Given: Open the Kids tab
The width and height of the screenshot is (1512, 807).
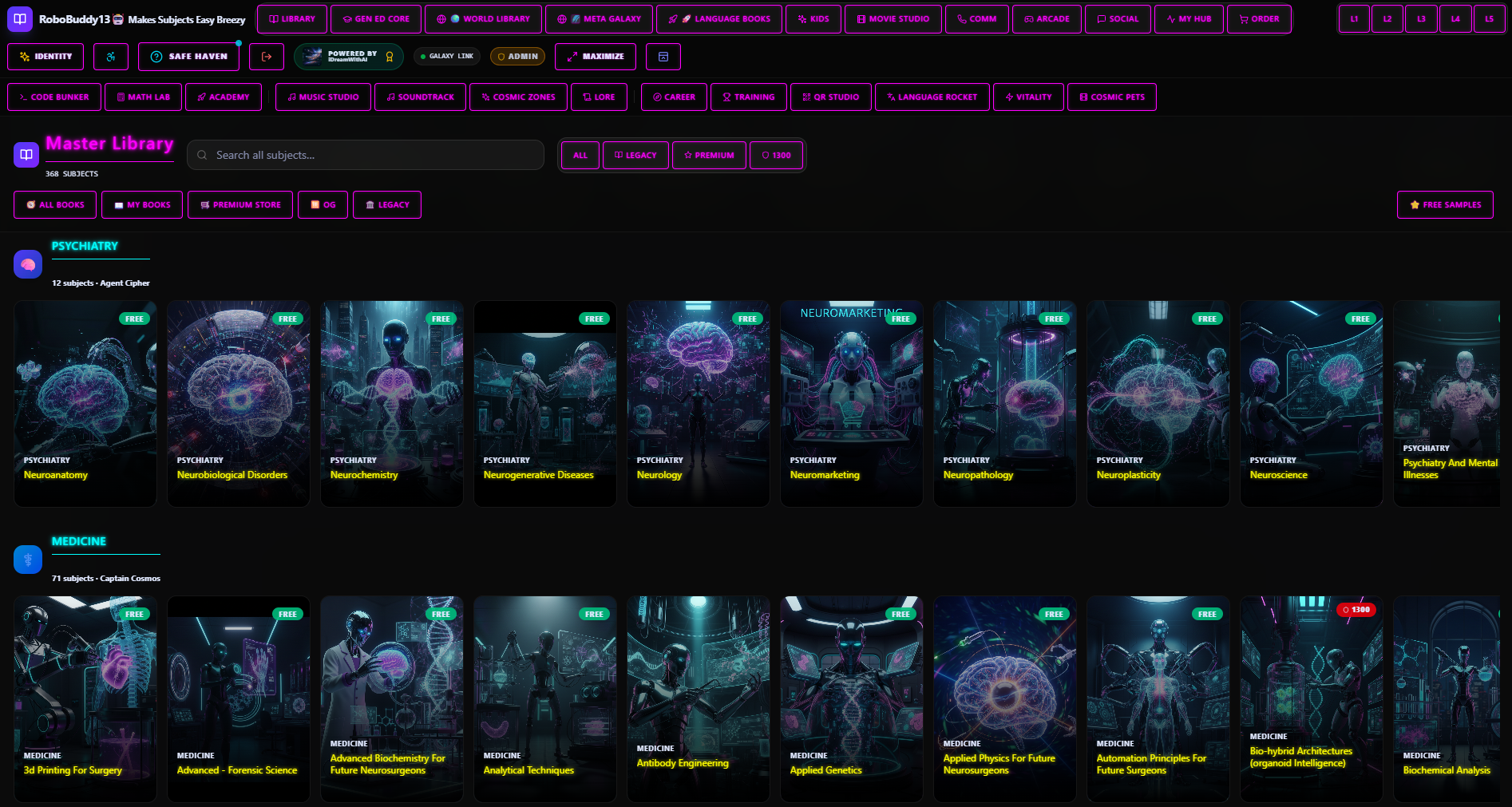Looking at the screenshot, I should click(813, 19).
